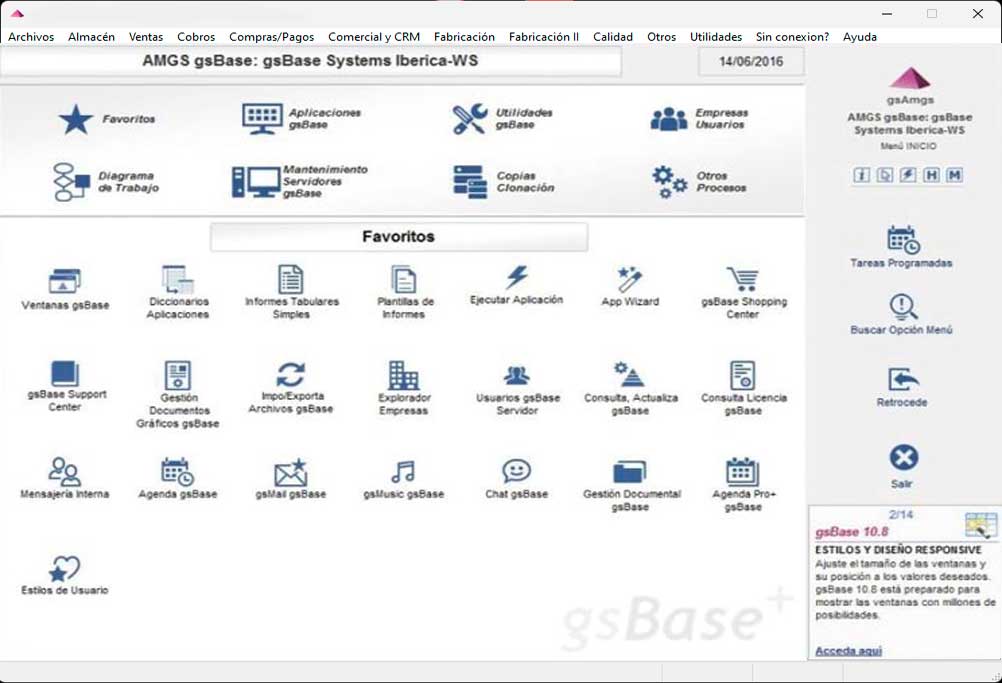1002x683 pixels.
Task: Launch Ventanas gsBase
Action: pyautogui.click(x=65, y=289)
